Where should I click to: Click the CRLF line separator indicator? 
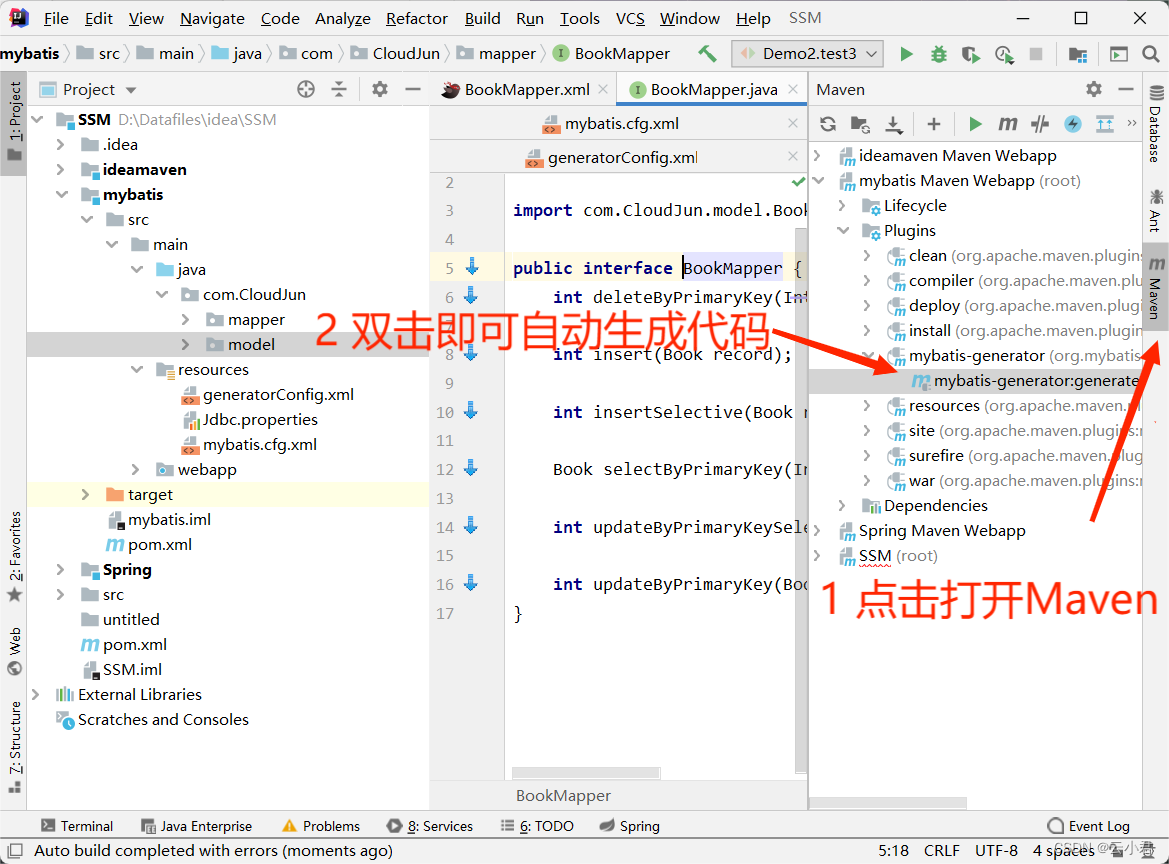click(x=942, y=851)
